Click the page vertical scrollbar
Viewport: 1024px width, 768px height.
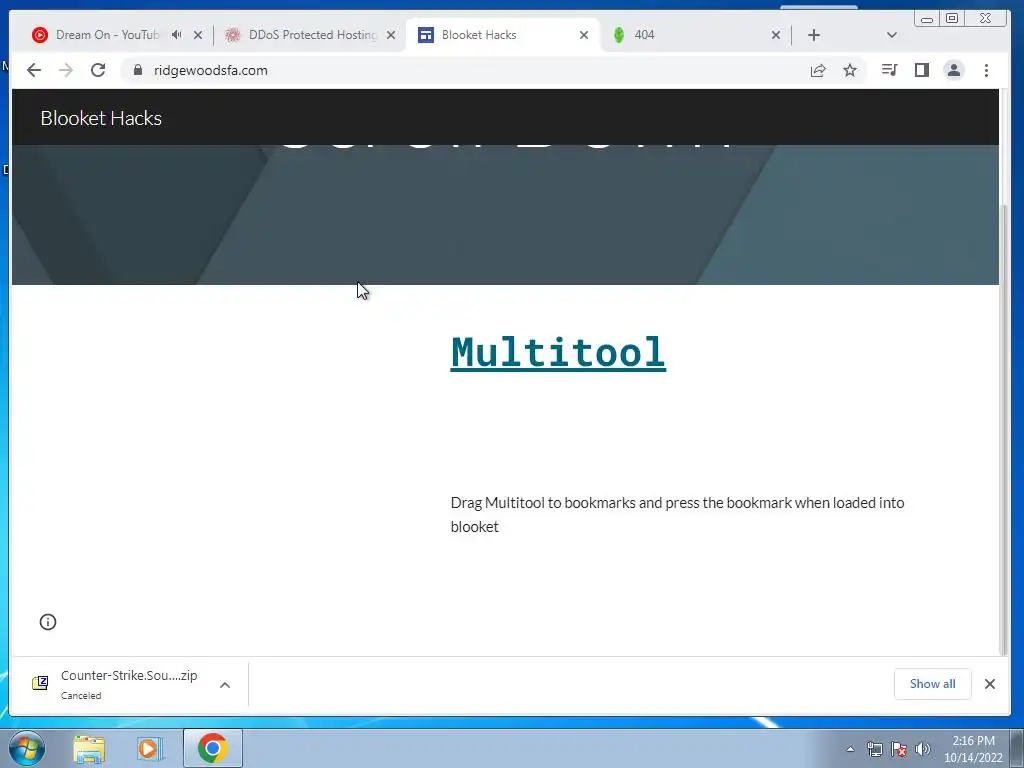tap(1004, 428)
